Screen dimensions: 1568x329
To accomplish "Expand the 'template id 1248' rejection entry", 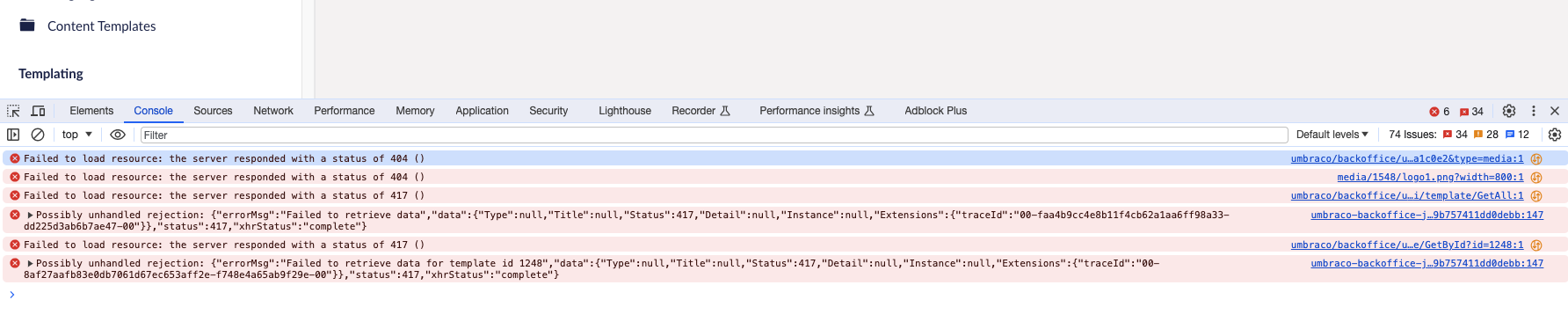I will click(30, 263).
